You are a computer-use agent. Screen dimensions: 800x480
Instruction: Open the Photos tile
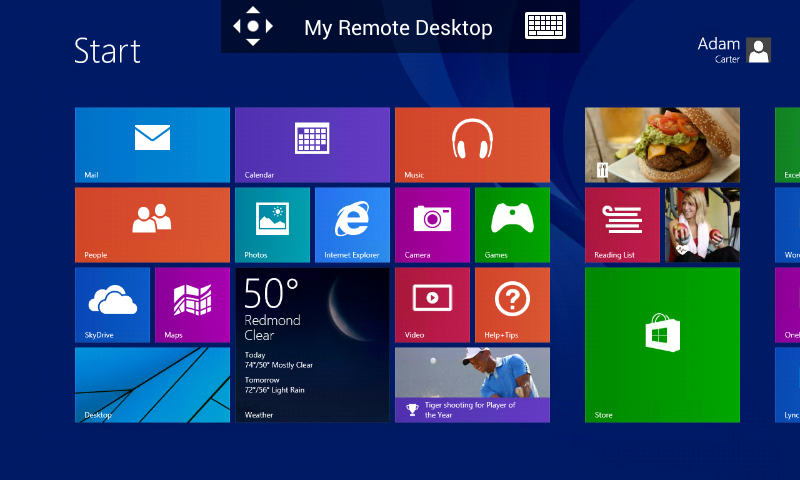(x=272, y=225)
